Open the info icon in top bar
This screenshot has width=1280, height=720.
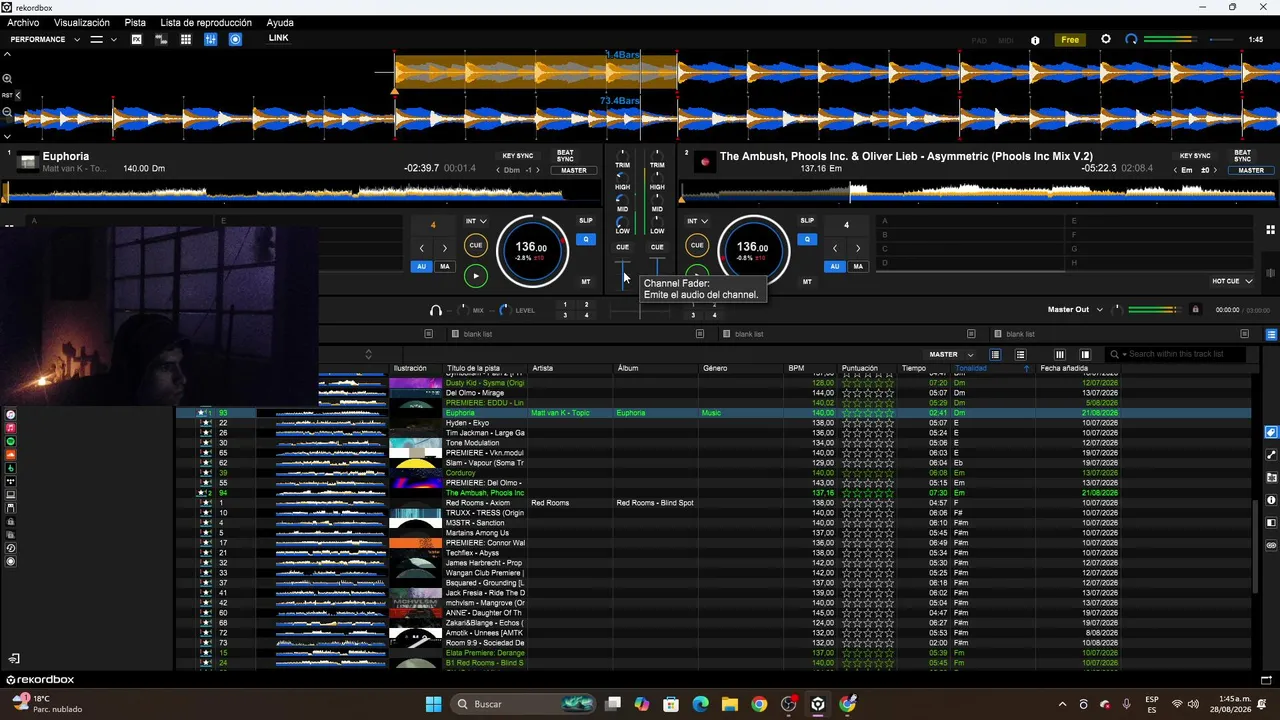[1035, 40]
